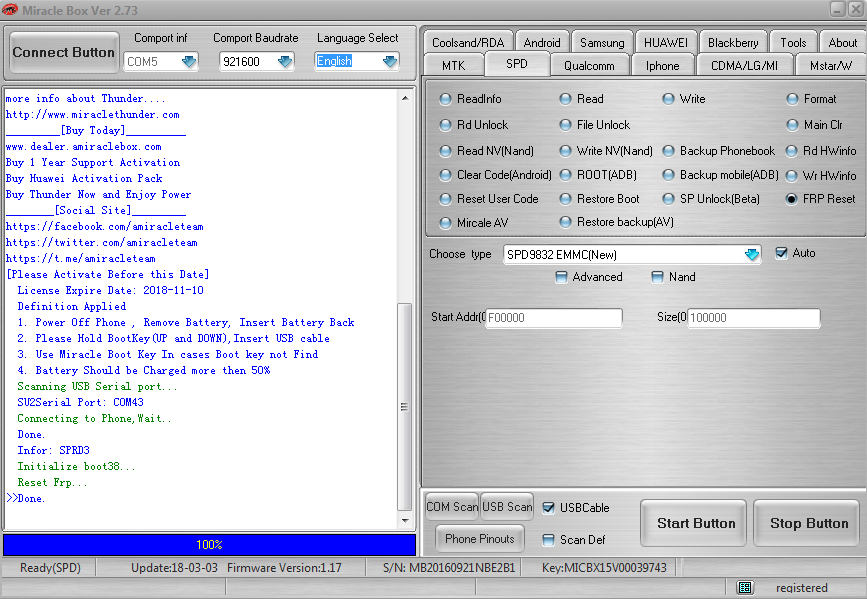Open the Comport inf COM5 dropdown
The height and width of the screenshot is (599, 867).
point(189,61)
